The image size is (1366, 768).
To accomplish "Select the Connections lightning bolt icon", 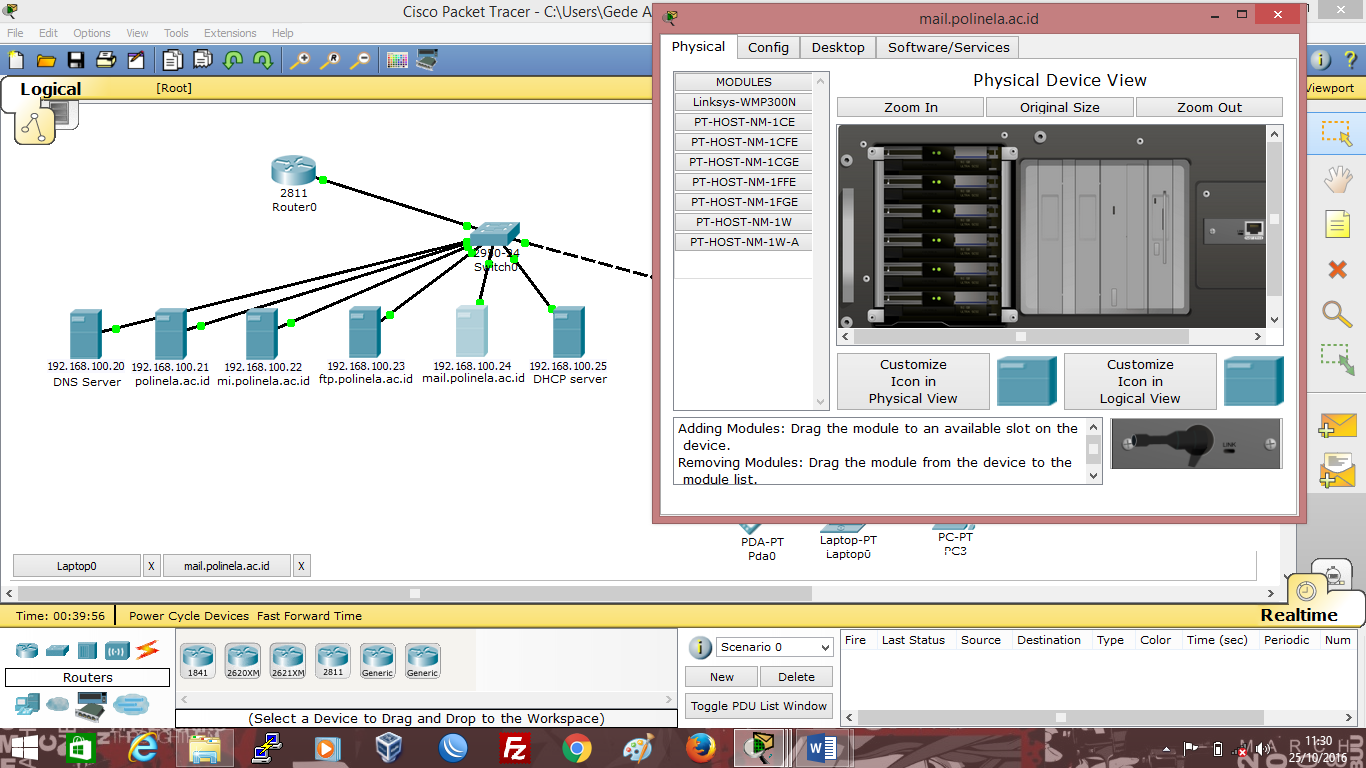I will [148, 650].
